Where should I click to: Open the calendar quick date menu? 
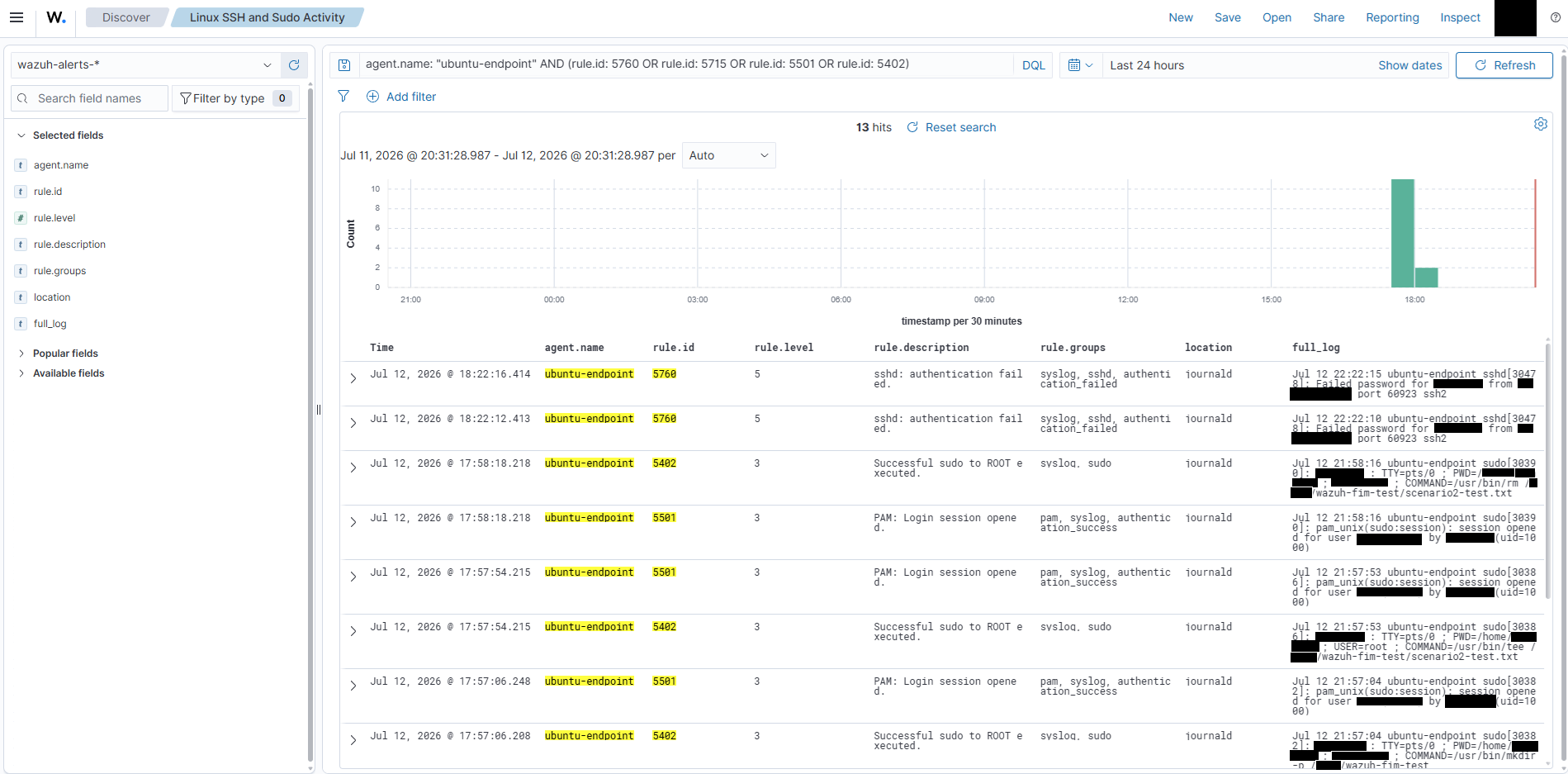click(1080, 65)
